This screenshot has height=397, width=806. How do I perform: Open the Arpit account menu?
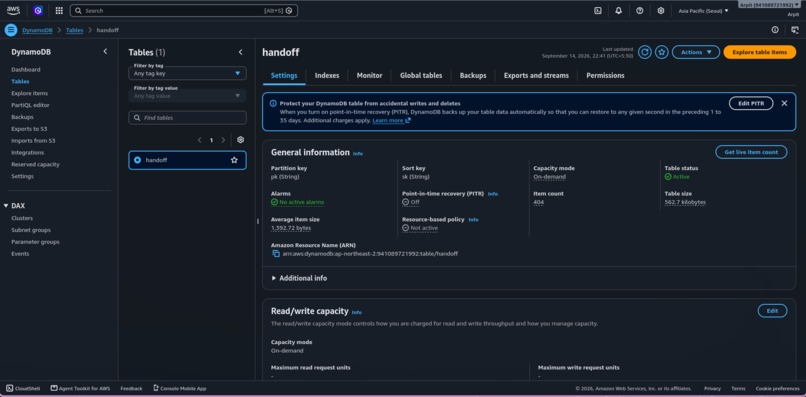coord(769,5)
